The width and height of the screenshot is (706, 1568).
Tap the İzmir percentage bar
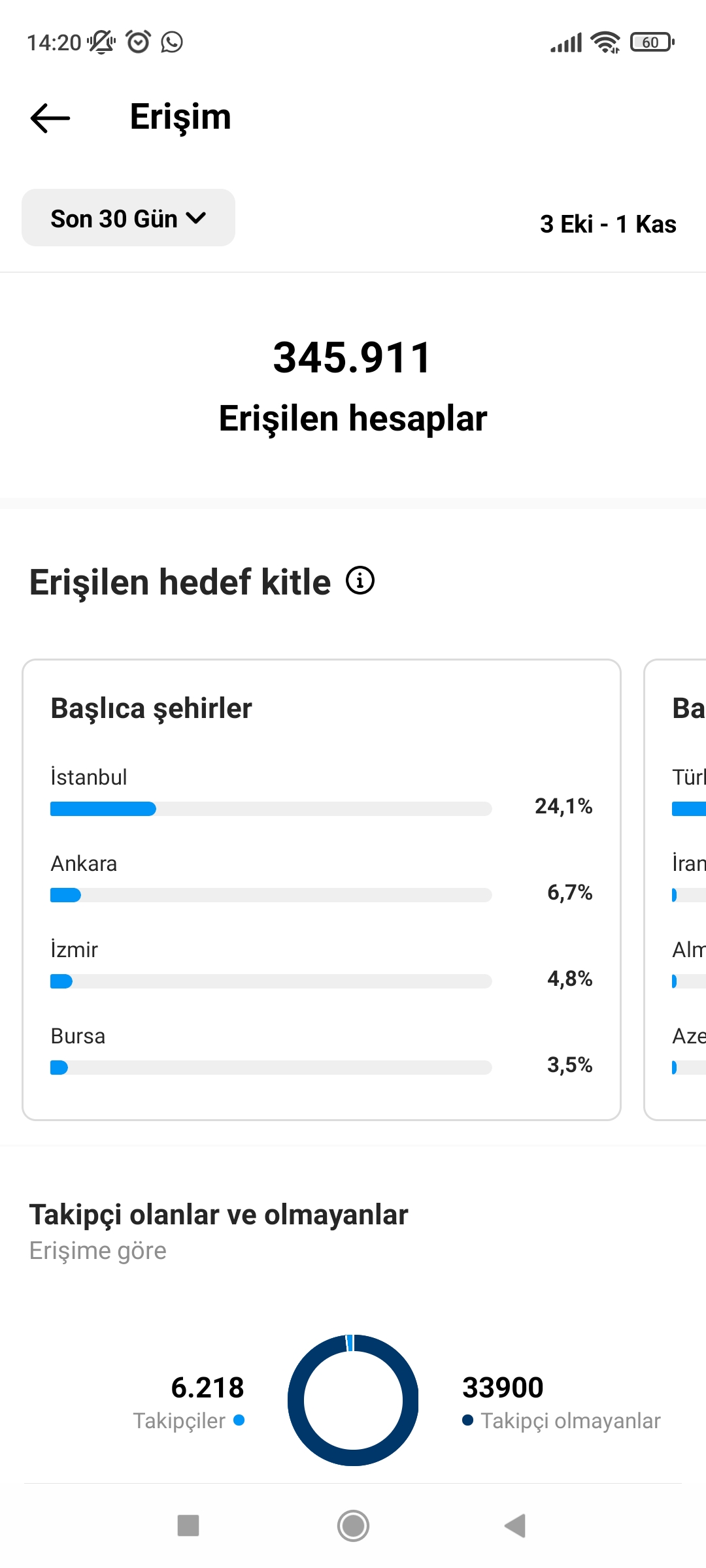tap(271, 981)
